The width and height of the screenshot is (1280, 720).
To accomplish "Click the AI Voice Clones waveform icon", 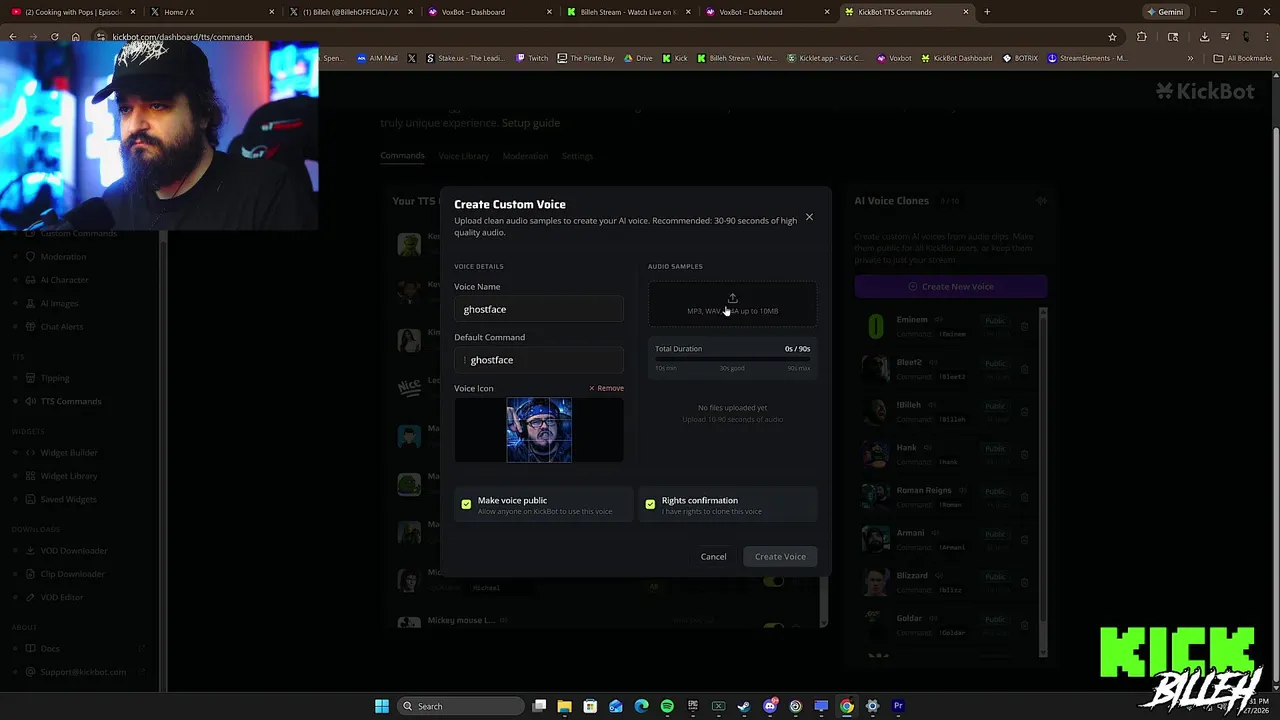I will tap(1041, 201).
